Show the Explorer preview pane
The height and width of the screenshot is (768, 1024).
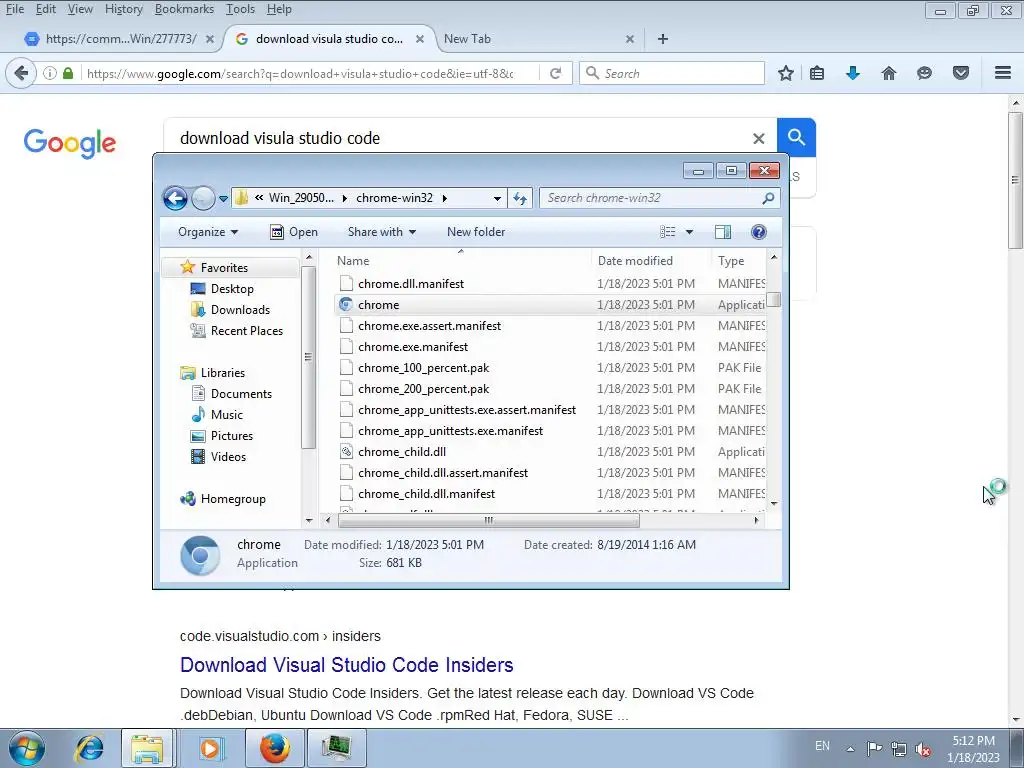tap(722, 232)
